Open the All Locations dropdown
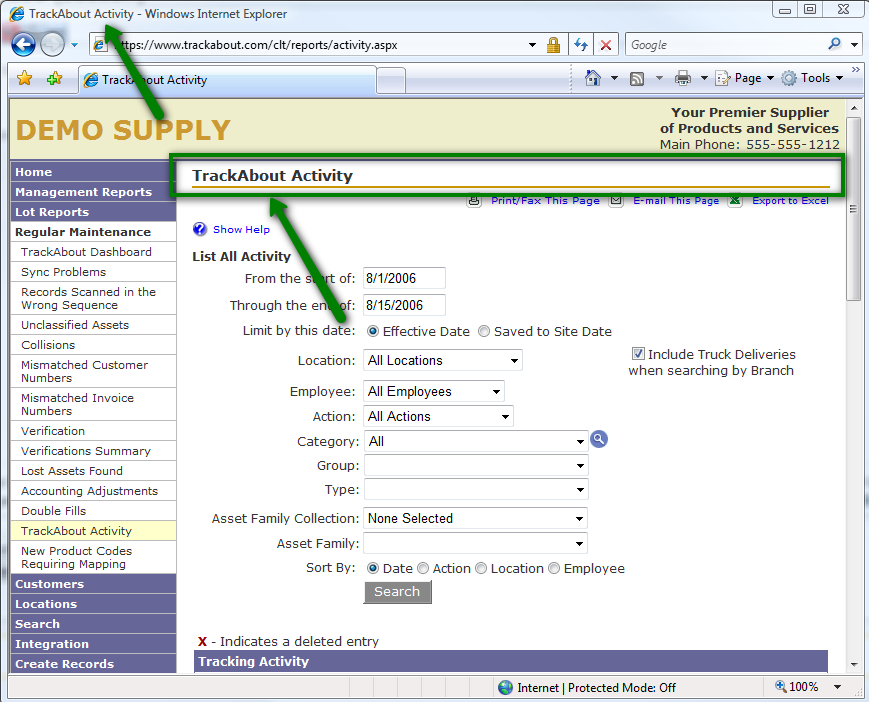The width and height of the screenshot is (869, 702). (443, 360)
